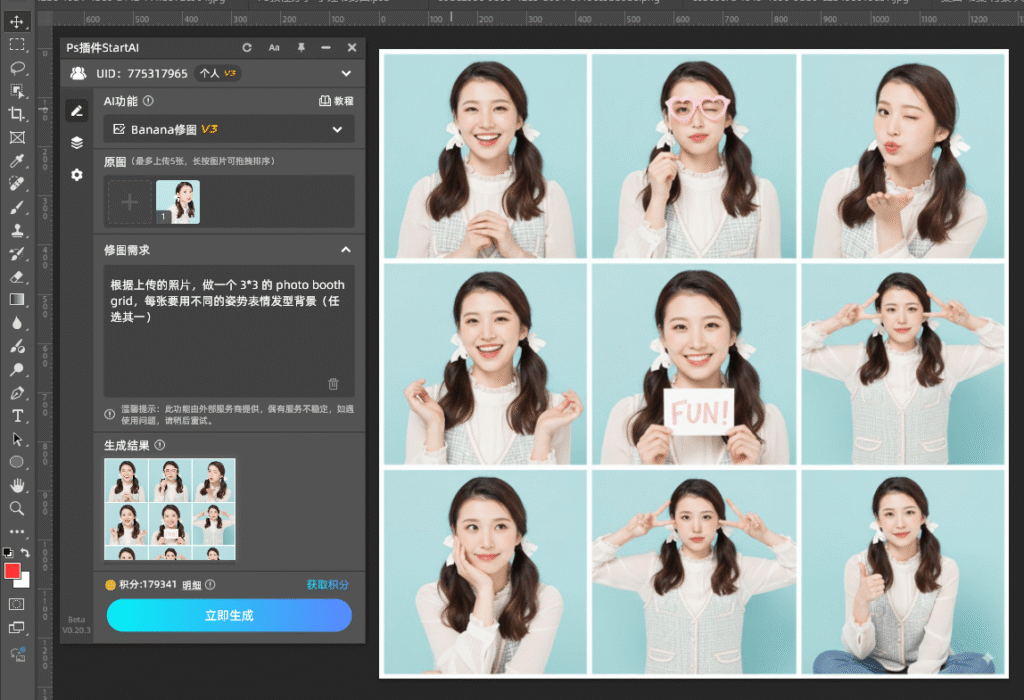The width and height of the screenshot is (1024, 700).
Task: Refresh the StartAI plugin panel
Action: pos(246,48)
